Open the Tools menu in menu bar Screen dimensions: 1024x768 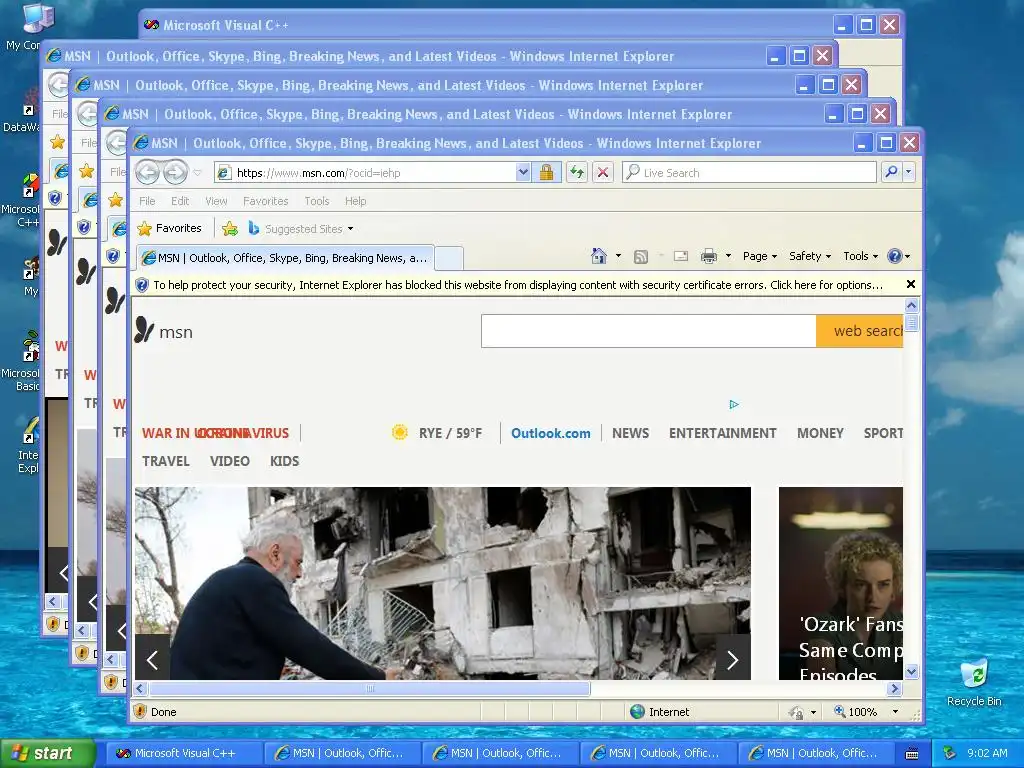click(x=317, y=201)
